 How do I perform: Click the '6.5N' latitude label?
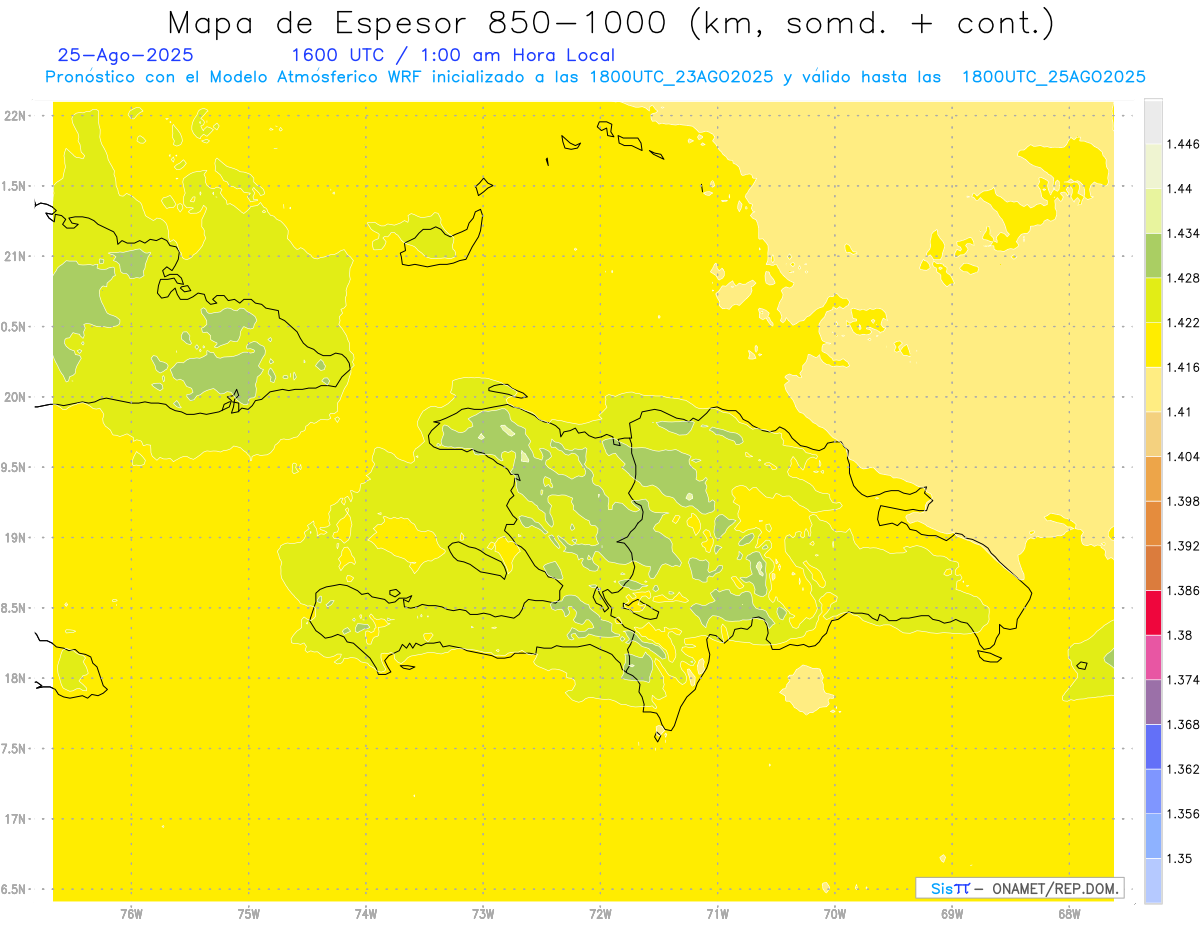coord(15,889)
